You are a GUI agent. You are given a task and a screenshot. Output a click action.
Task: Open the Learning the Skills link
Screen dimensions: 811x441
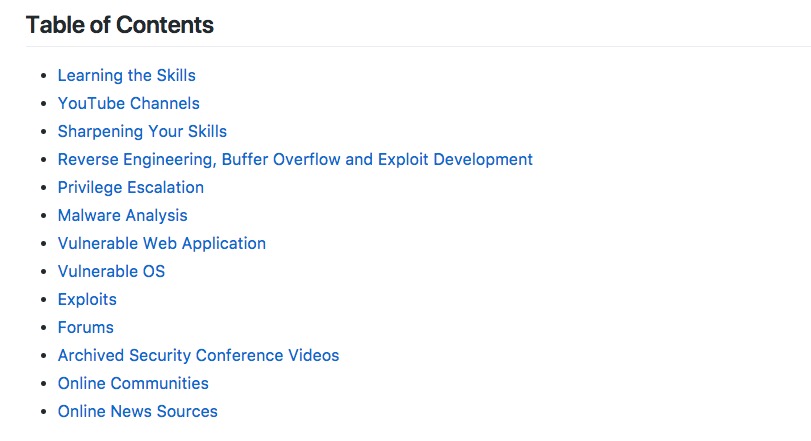[126, 75]
